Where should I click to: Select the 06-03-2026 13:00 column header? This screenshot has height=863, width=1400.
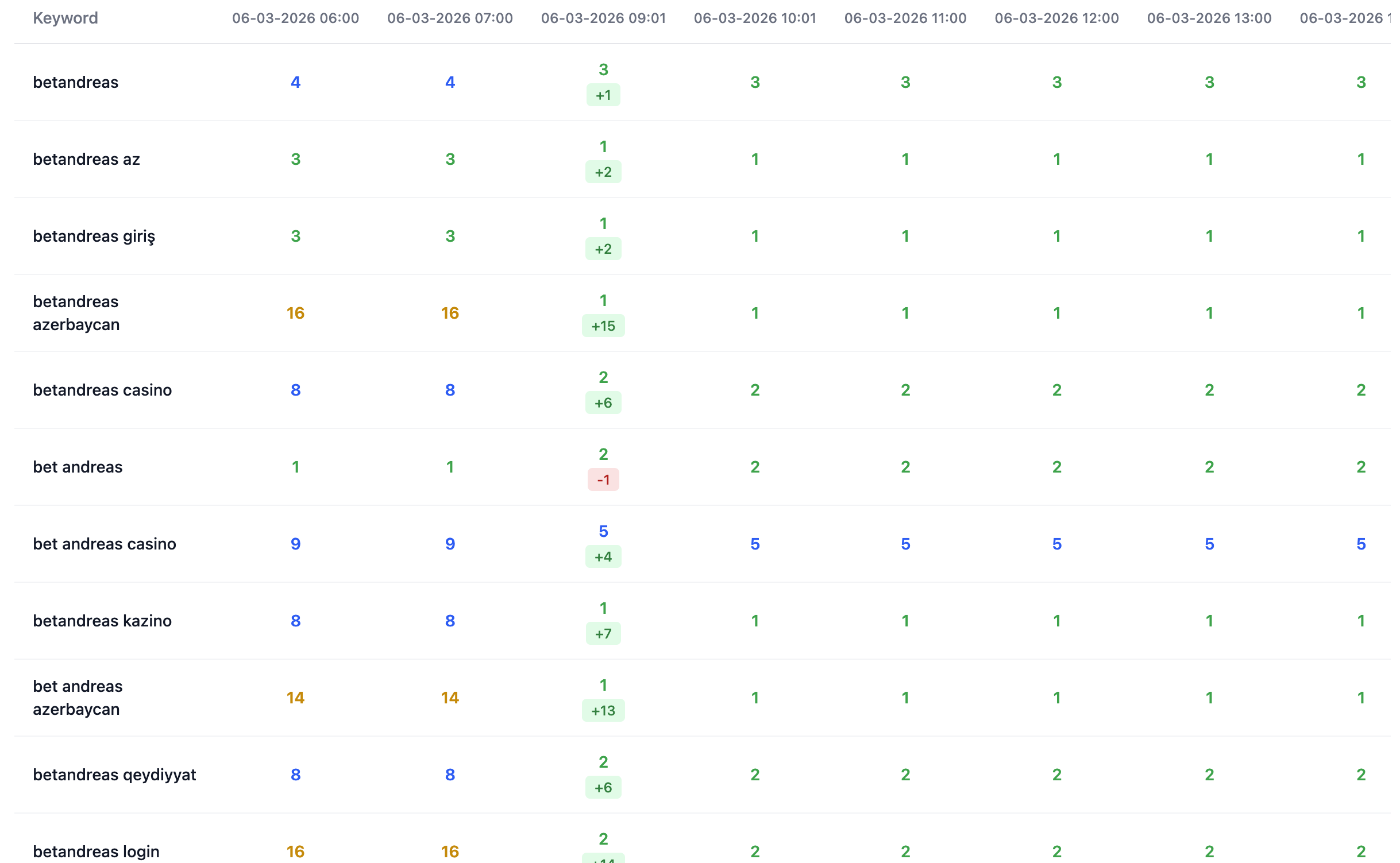click(1209, 18)
